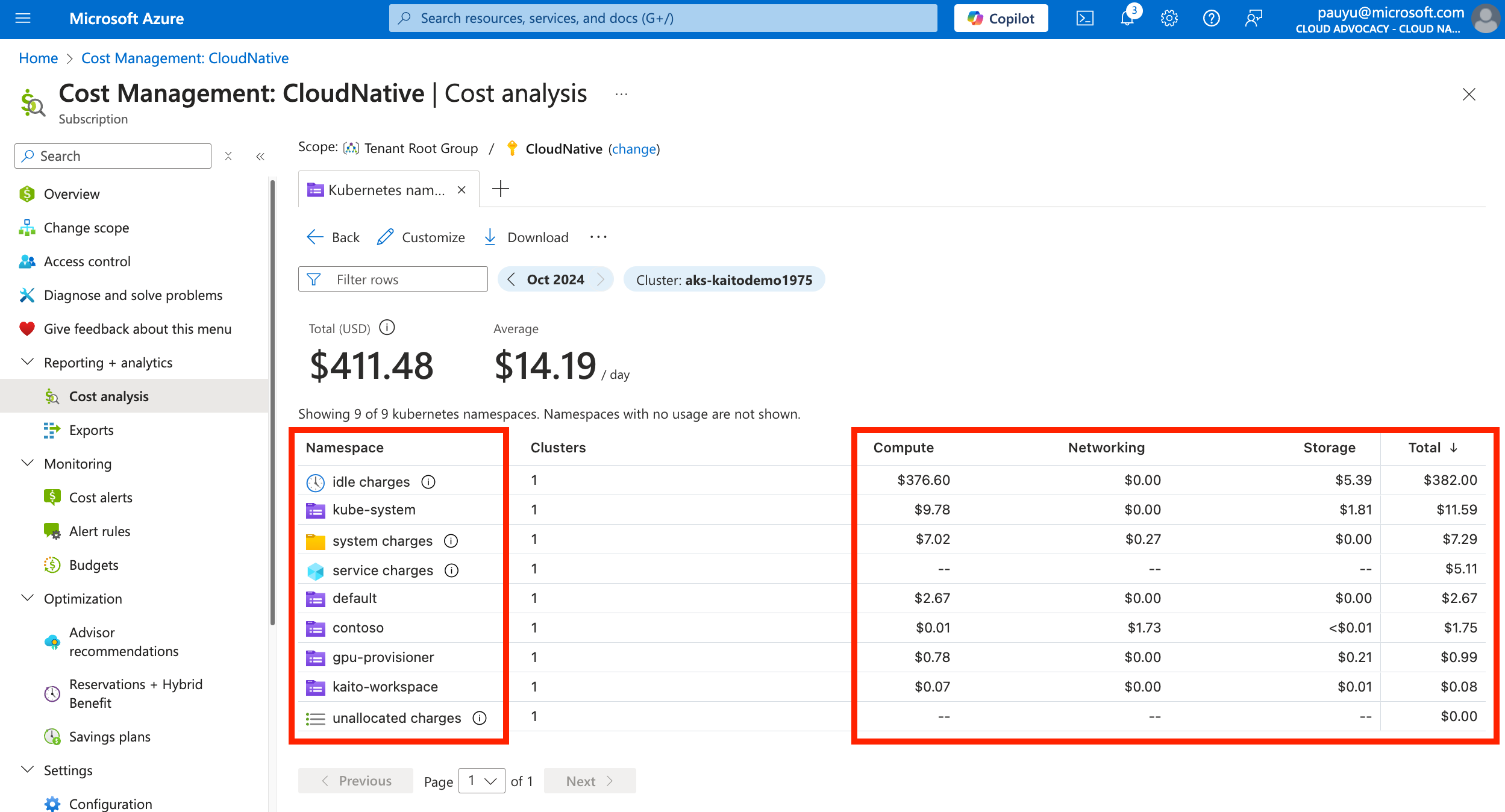This screenshot has width=1505, height=812.
Task: Show info for system charges
Action: click(x=451, y=541)
